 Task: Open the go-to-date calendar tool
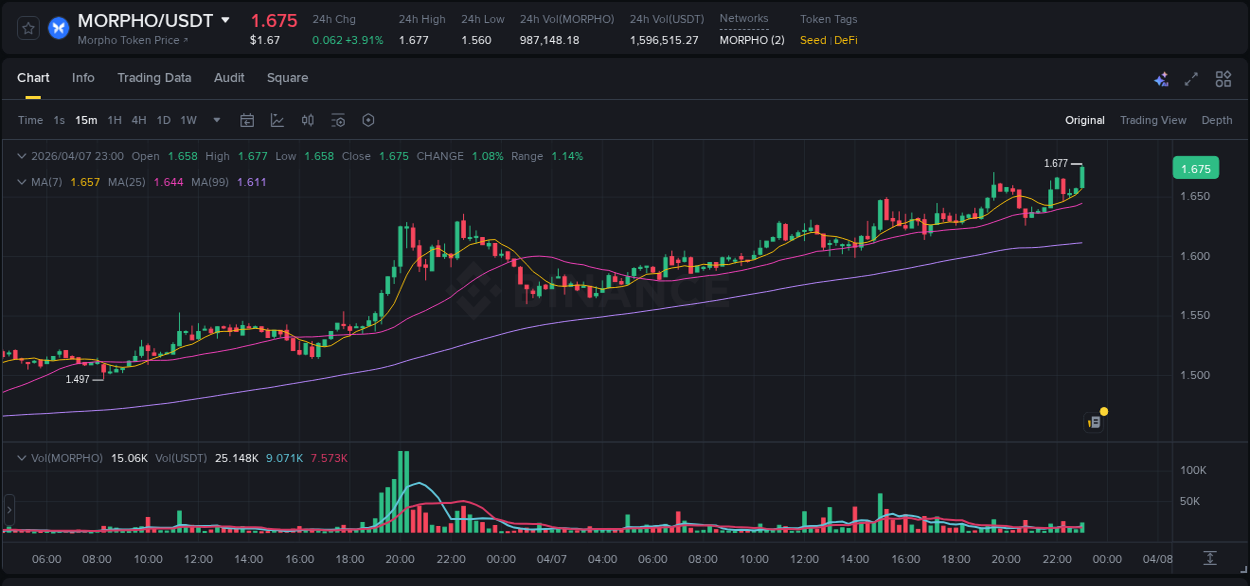pos(247,120)
